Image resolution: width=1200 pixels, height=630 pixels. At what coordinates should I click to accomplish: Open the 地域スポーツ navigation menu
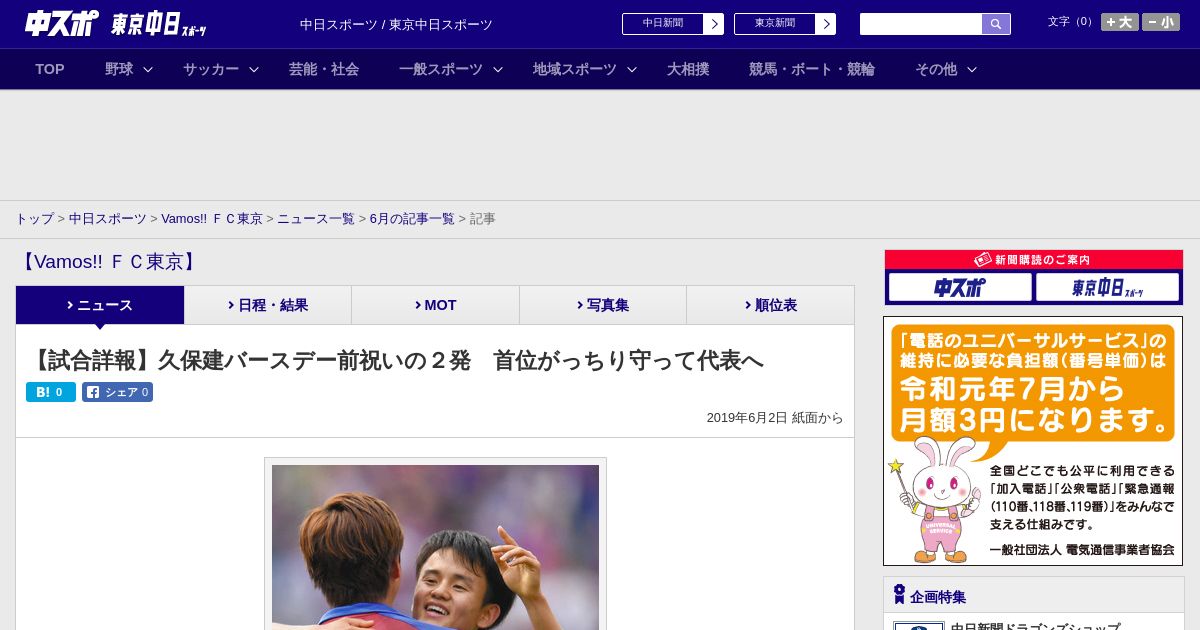point(575,69)
